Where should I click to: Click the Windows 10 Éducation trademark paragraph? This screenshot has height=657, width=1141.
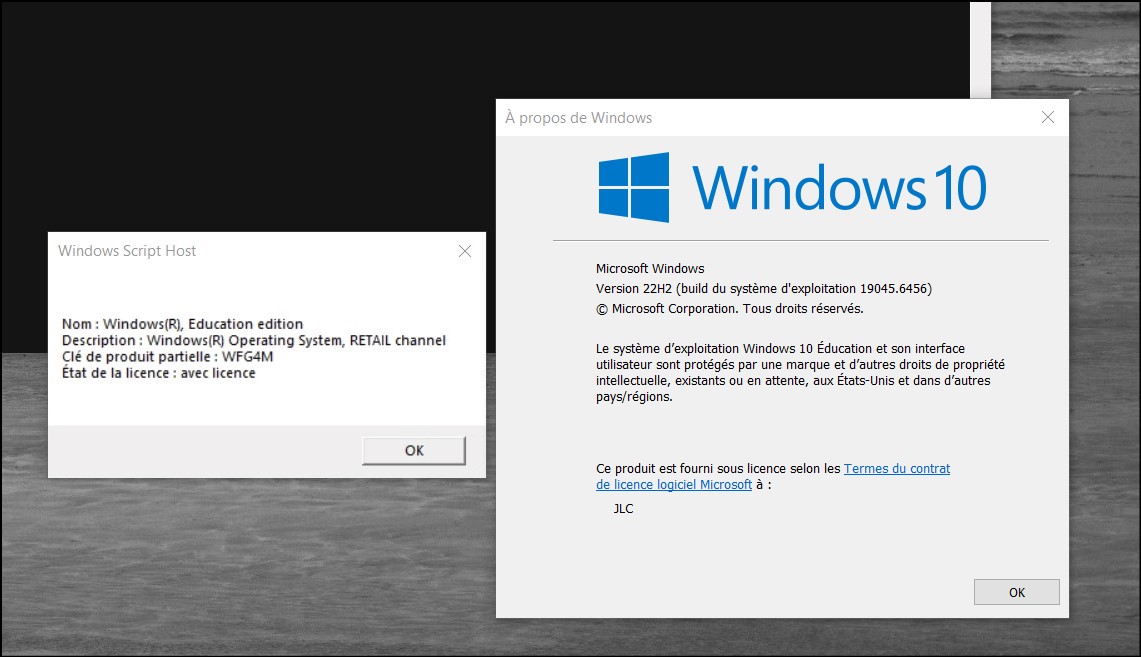tap(800, 373)
